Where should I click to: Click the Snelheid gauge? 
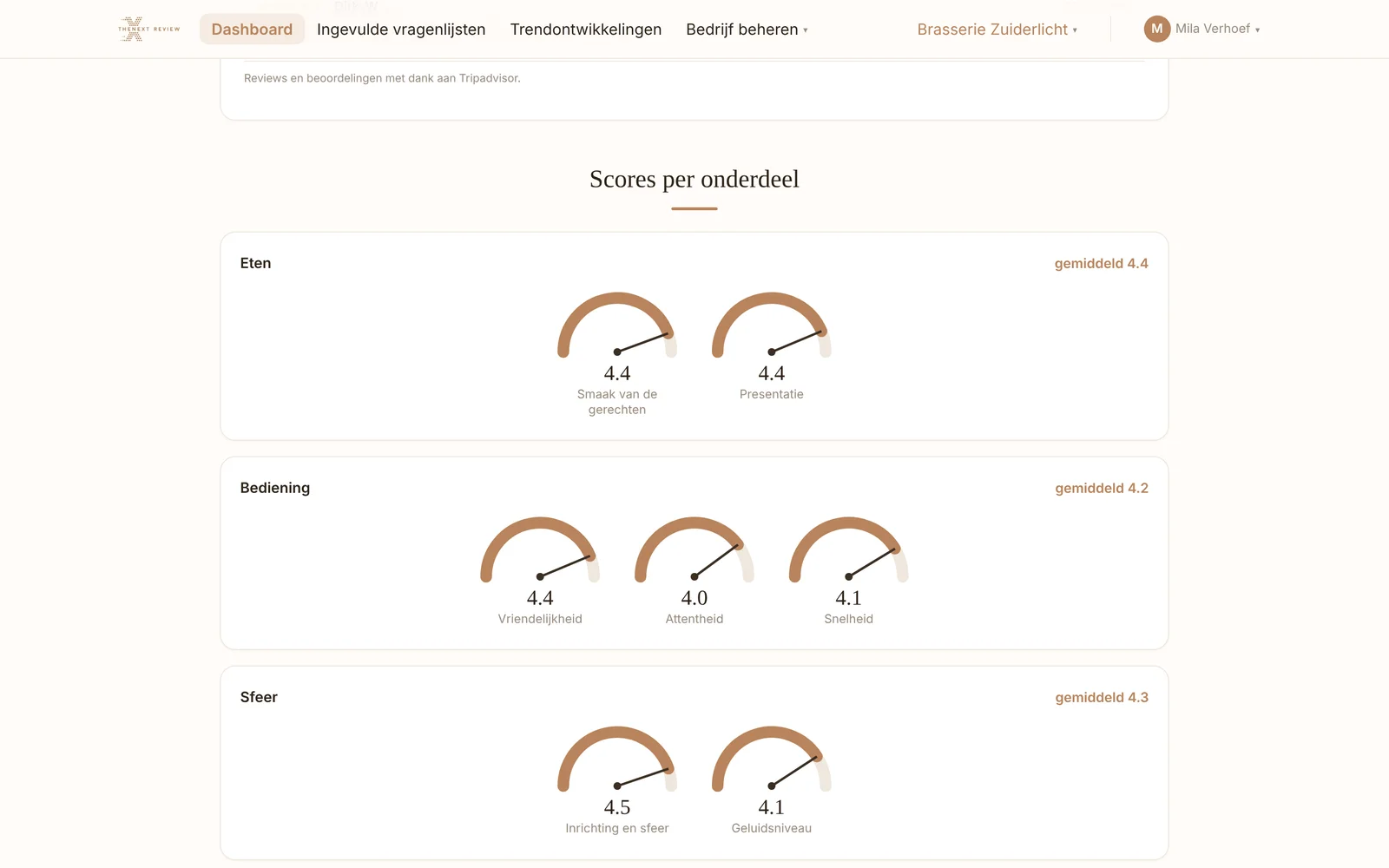(849, 550)
